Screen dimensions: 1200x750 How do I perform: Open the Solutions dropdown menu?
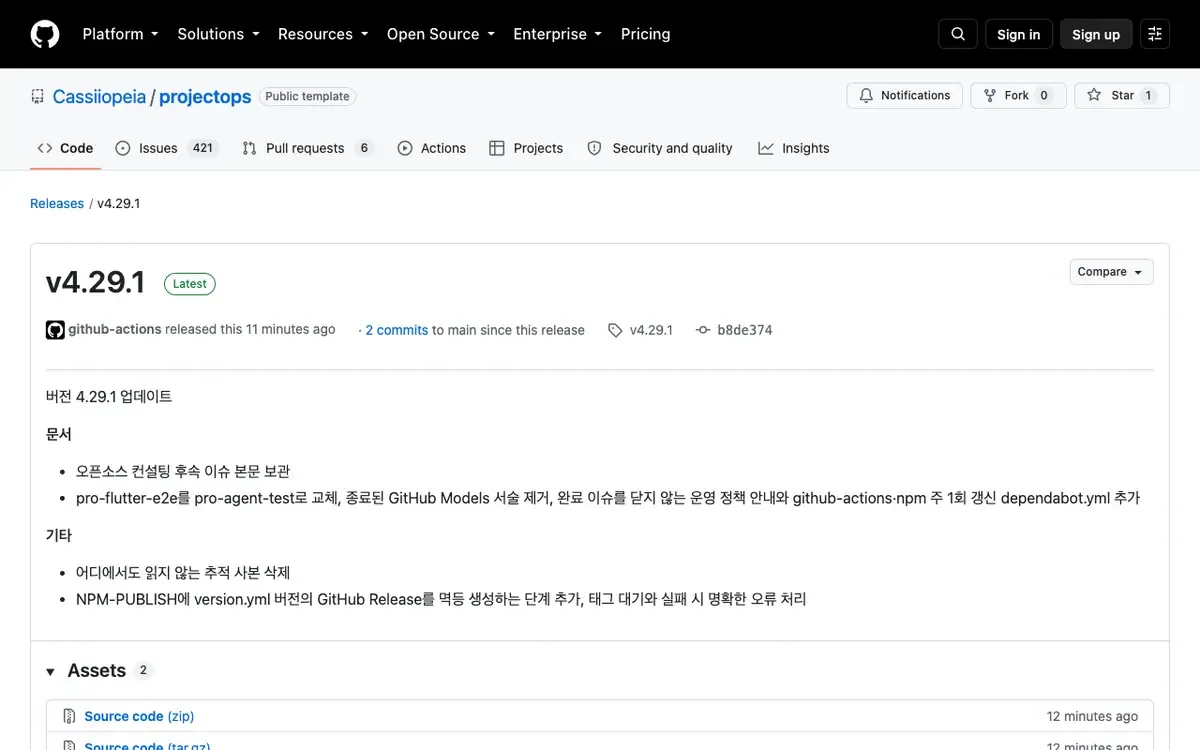click(218, 34)
